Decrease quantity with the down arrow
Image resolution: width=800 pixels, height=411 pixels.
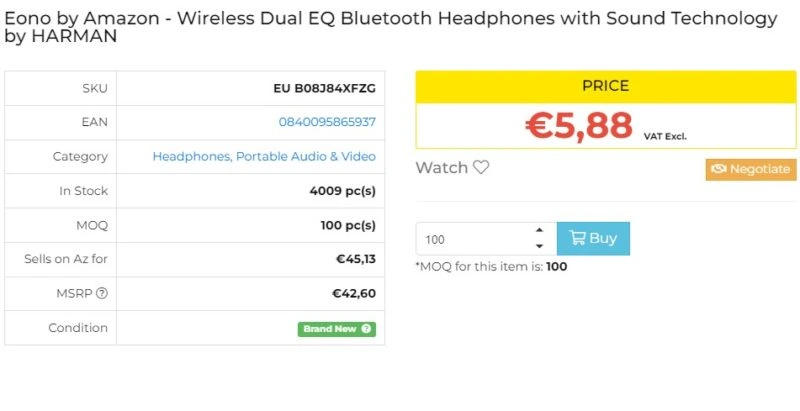(x=539, y=247)
